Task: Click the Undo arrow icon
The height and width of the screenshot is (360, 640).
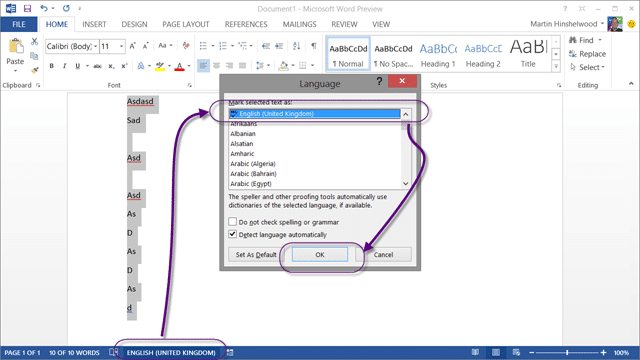Action: 44,8
